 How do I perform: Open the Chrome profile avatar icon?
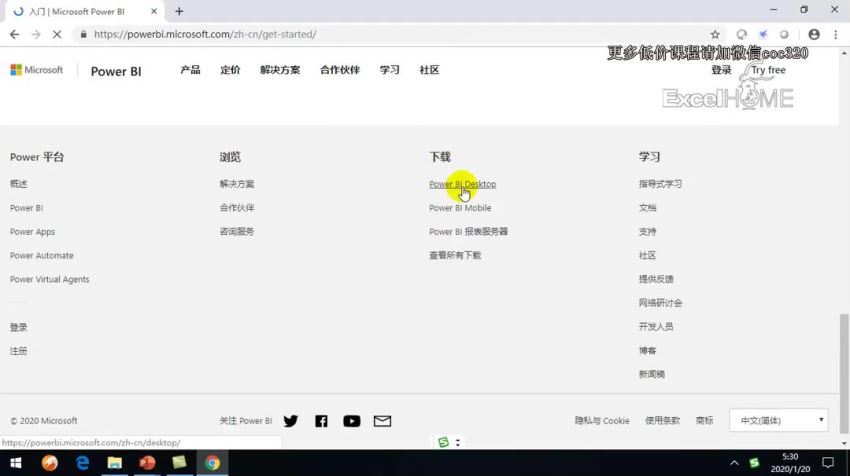pyautogui.click(x=814, y=34)
